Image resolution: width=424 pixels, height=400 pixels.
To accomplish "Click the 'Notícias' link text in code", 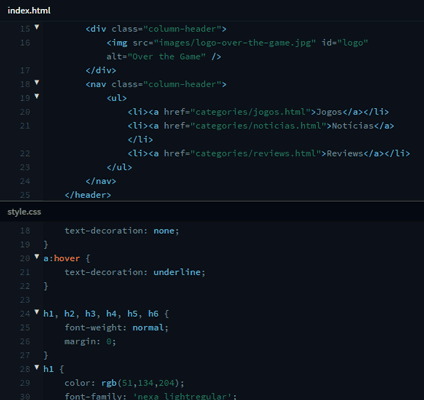I will pos(353,126).
